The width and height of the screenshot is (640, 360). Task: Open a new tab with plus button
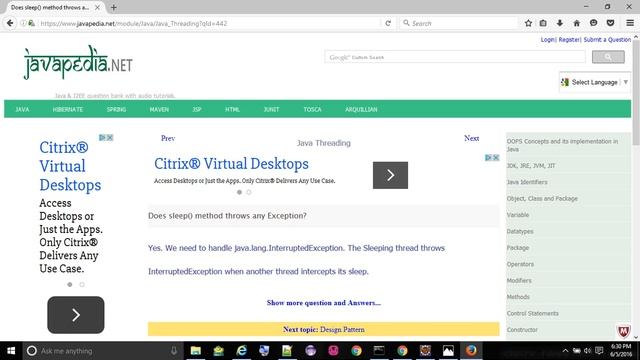pos(114,7)
